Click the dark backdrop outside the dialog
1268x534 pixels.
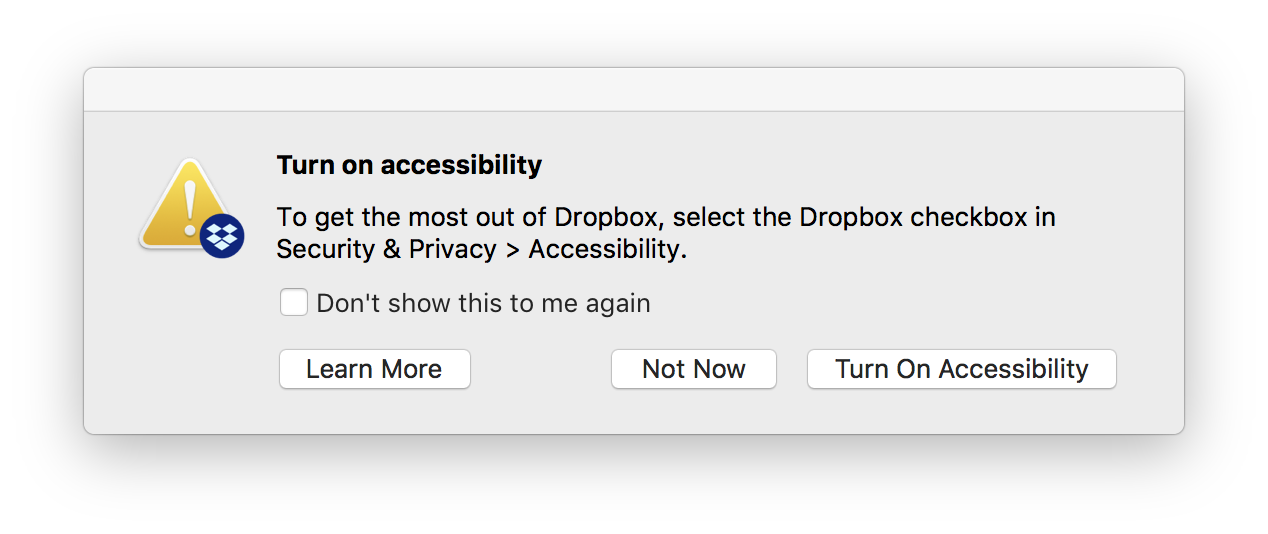(633, 485)
